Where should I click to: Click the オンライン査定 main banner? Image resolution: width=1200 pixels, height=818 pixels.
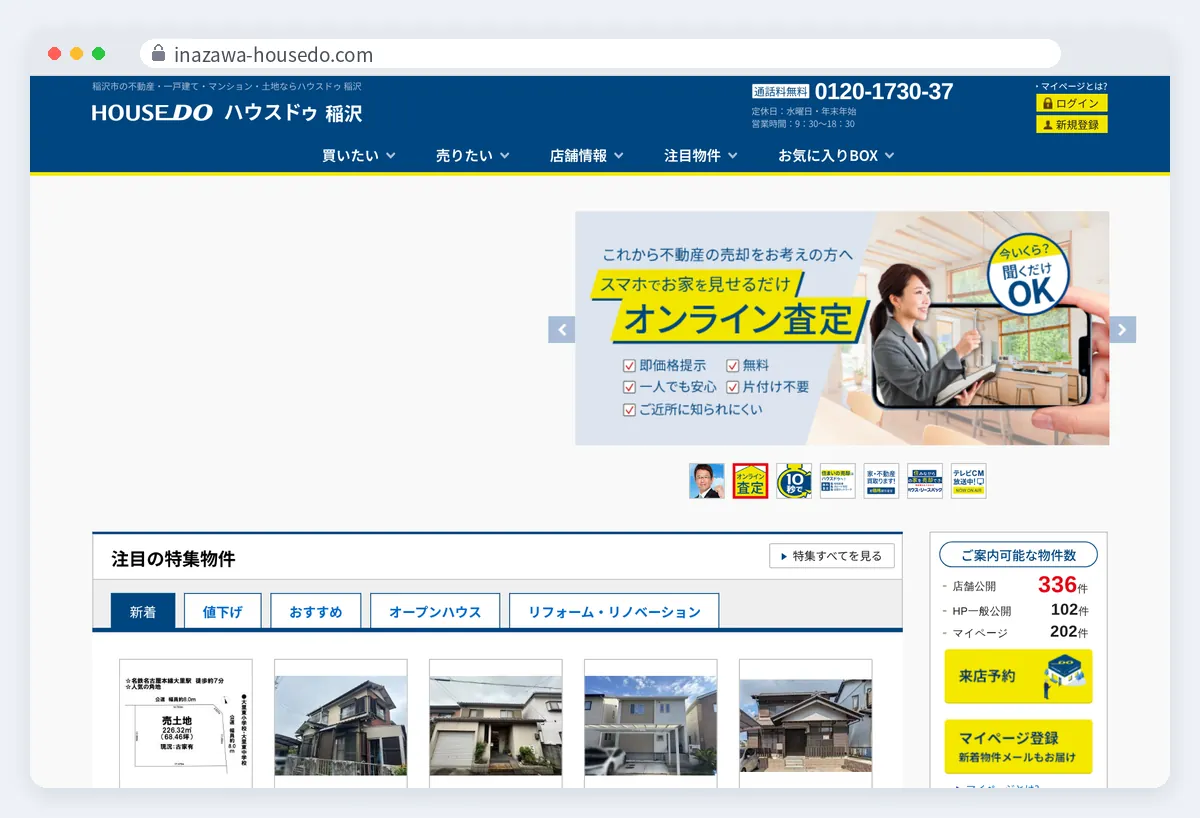click(x=842, y=328)
